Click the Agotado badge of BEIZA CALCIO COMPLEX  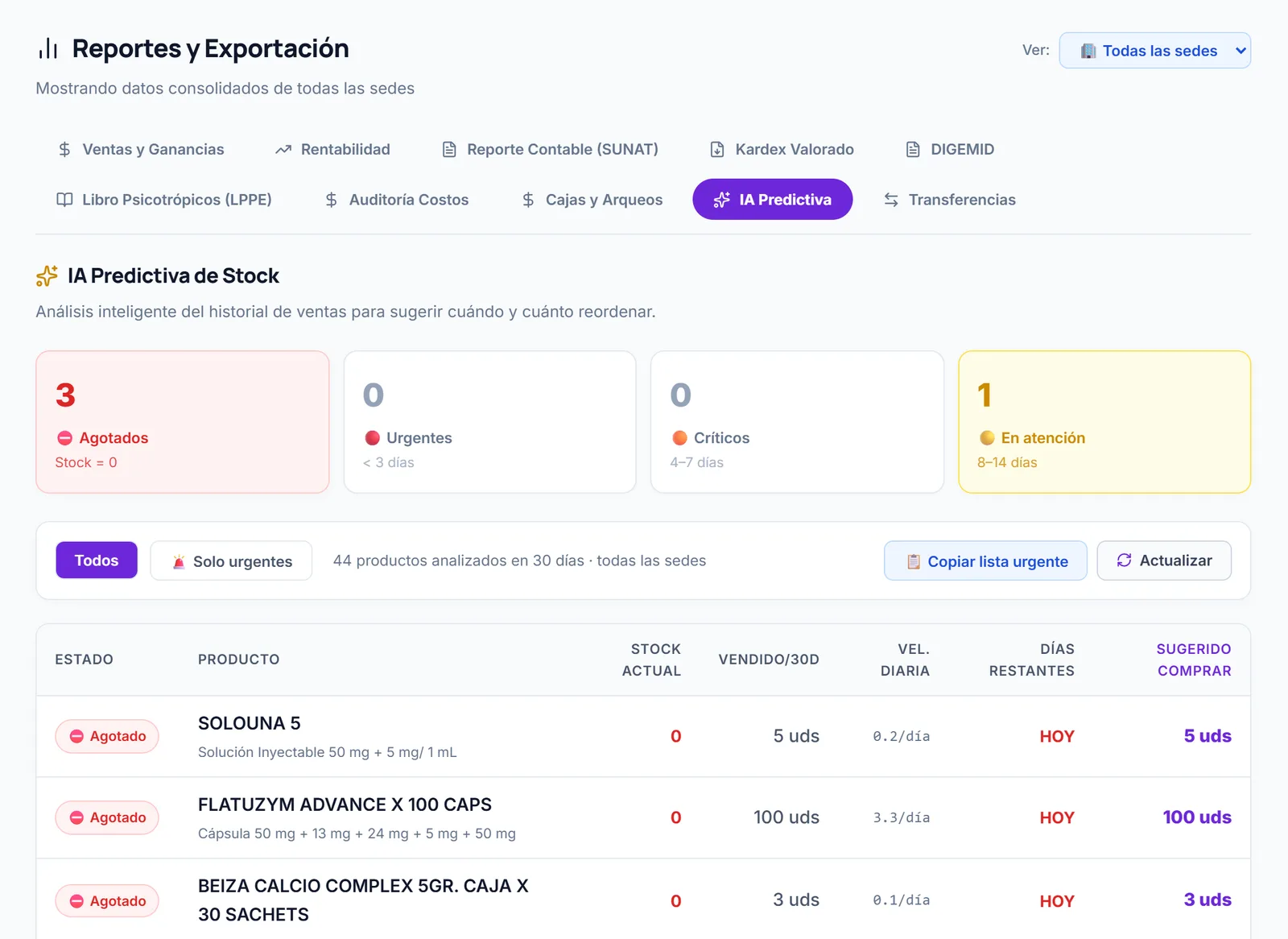pyautogui.click(x=107, y=900)
